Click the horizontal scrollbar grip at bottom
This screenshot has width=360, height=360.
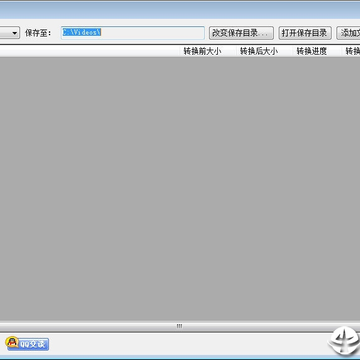[179, 326]
